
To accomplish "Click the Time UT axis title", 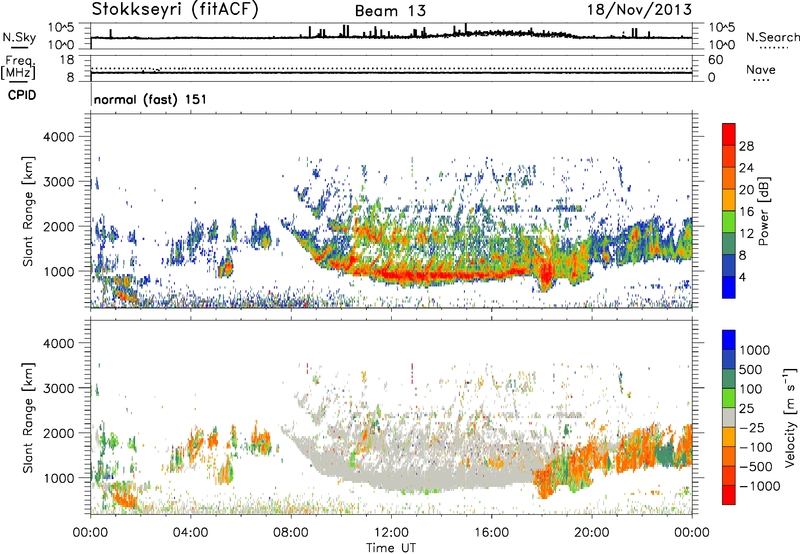I will pyautogui.click(x=391, y=548).
